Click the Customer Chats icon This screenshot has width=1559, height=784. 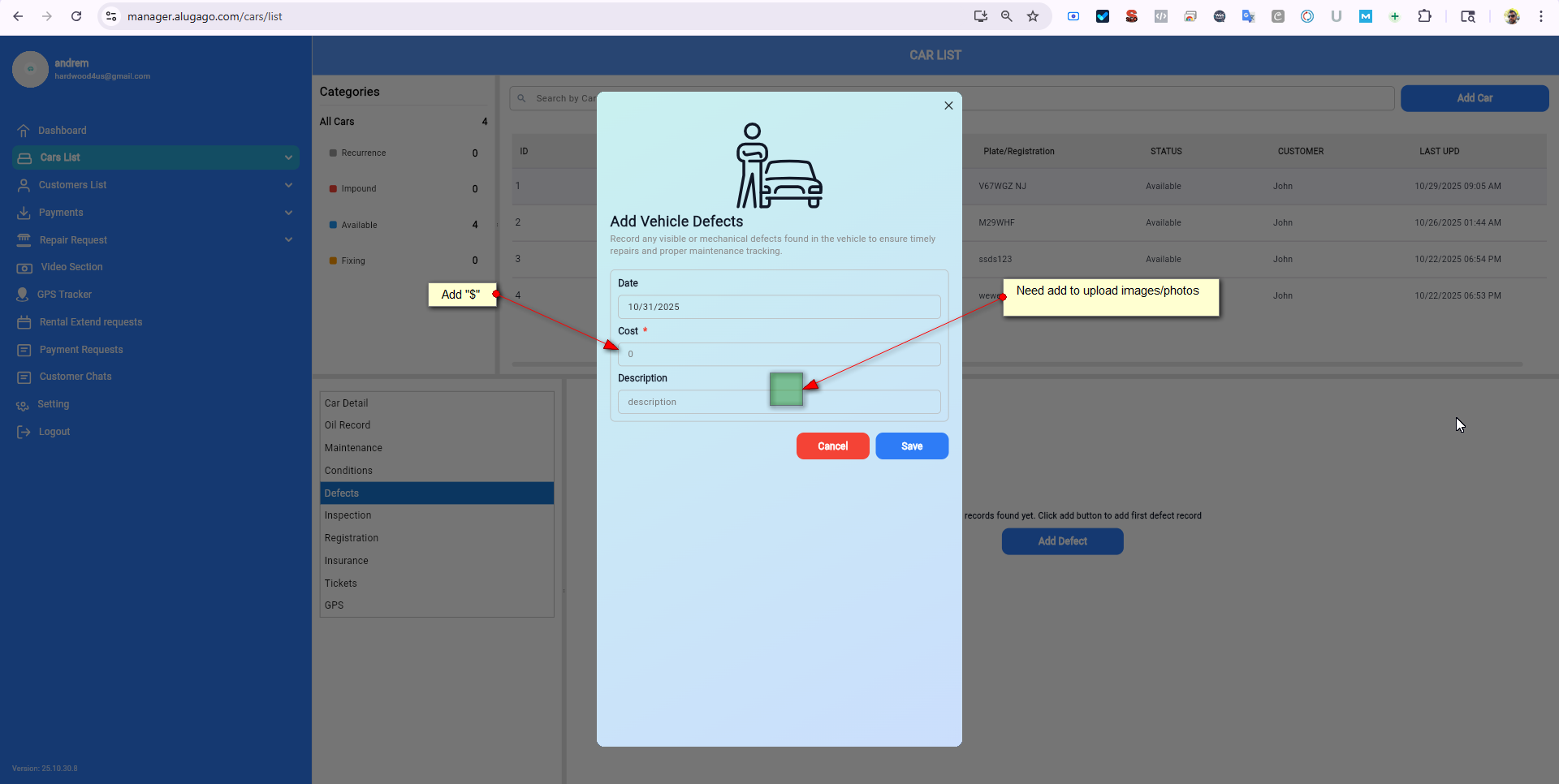(24, 377)
